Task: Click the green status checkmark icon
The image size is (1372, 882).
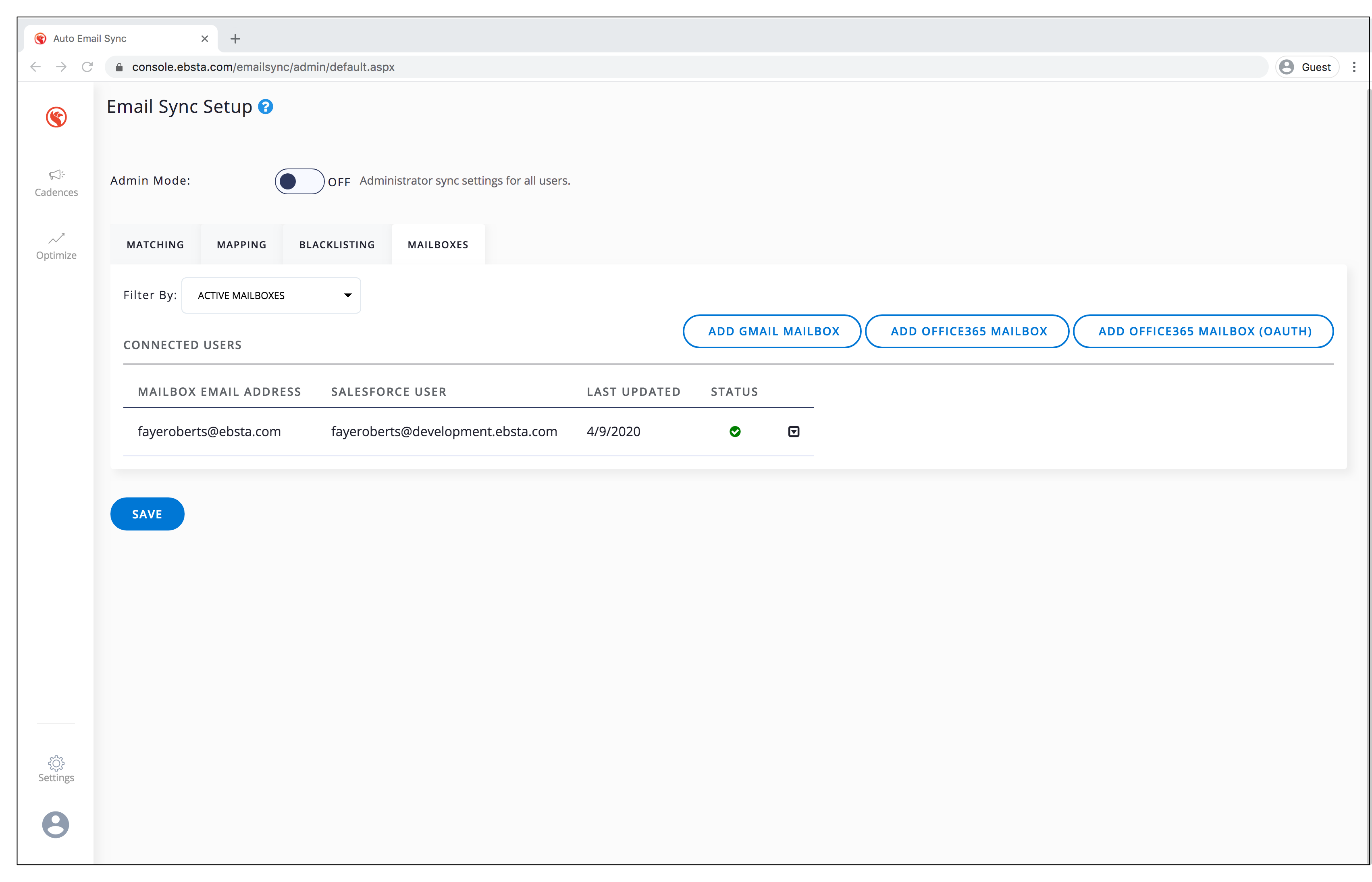Action: click(735, 431)
